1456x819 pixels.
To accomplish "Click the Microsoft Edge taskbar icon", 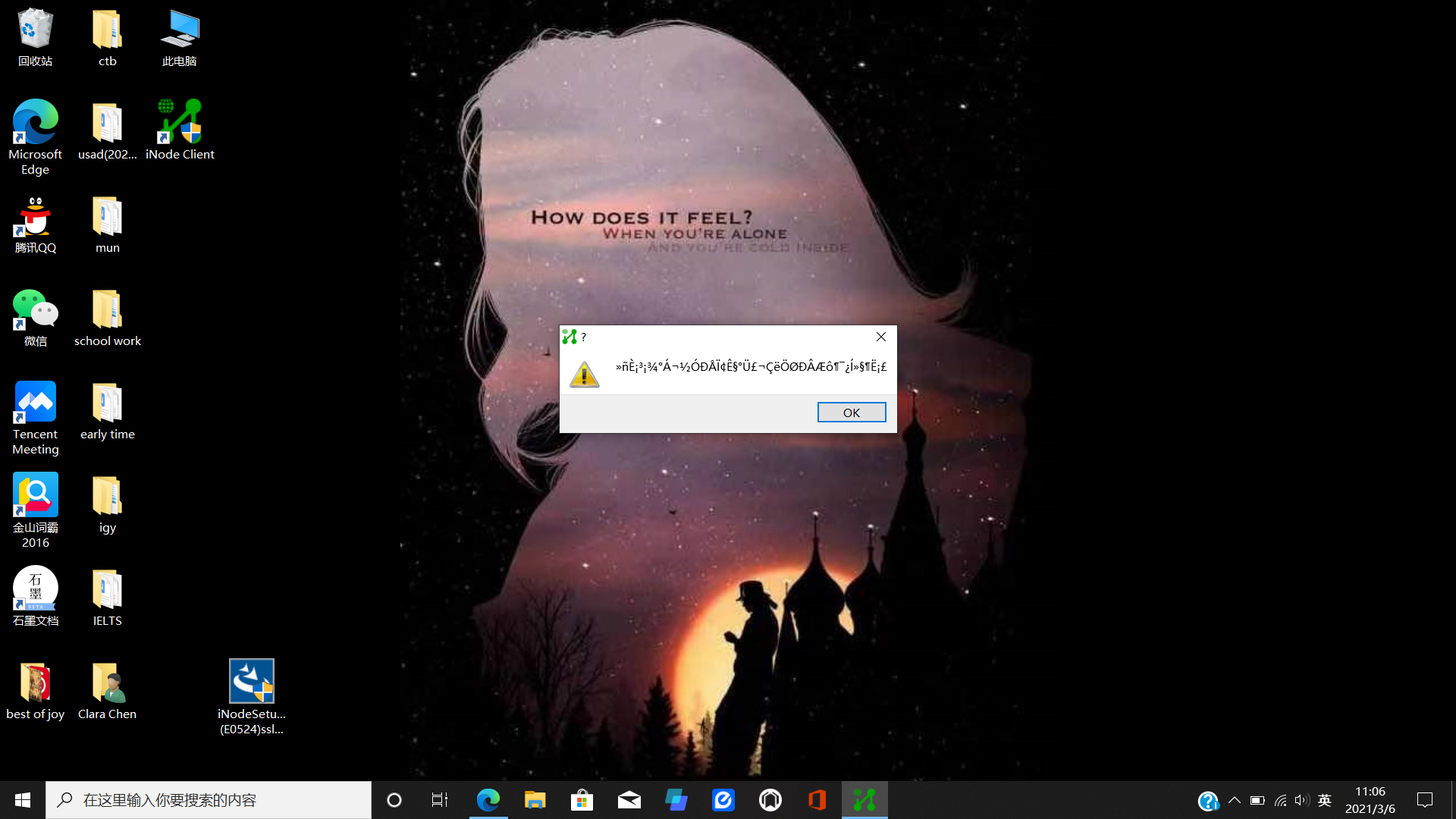I will click(x=488, y=800).
